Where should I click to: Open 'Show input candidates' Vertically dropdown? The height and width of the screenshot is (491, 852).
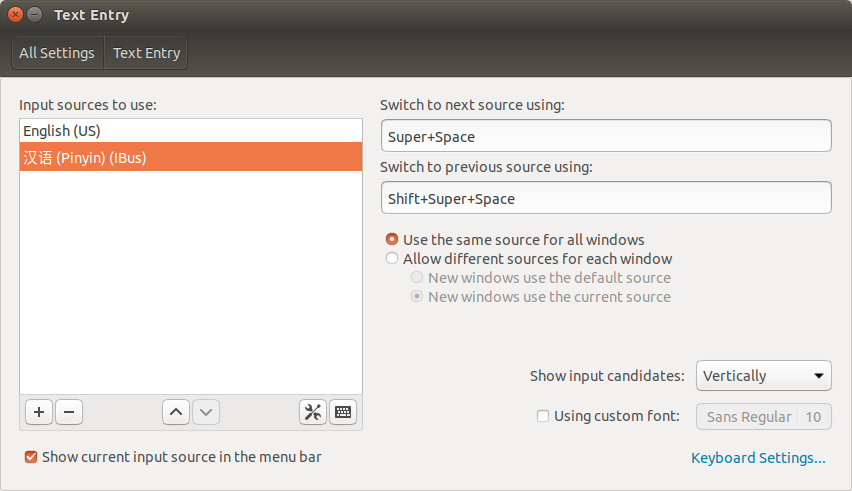click(x=763, y=375)
